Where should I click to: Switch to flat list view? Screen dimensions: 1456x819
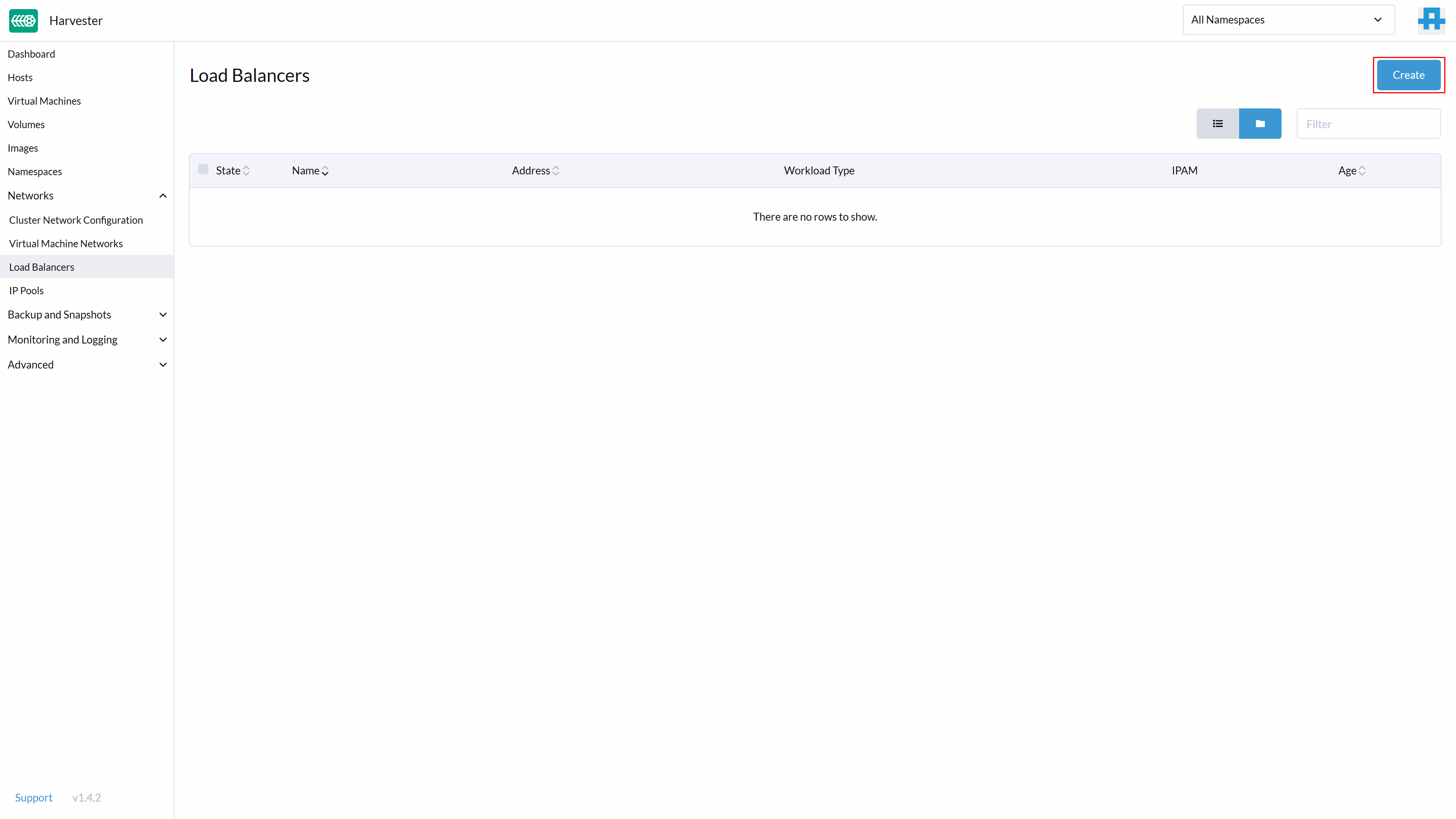[x=1218, y=124]
